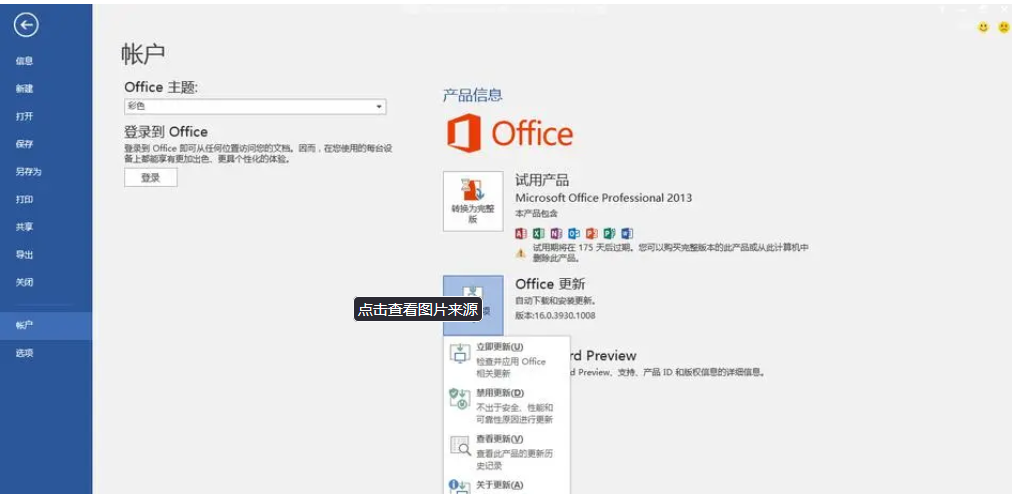Image resolution: width=1012 pixels, height=494 pixels.
Task: Open the 信息 page
Action: (25, 61)
